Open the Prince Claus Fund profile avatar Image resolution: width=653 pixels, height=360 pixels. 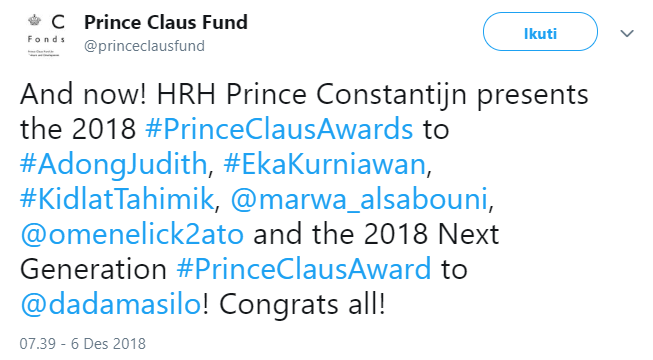(46, 35)
